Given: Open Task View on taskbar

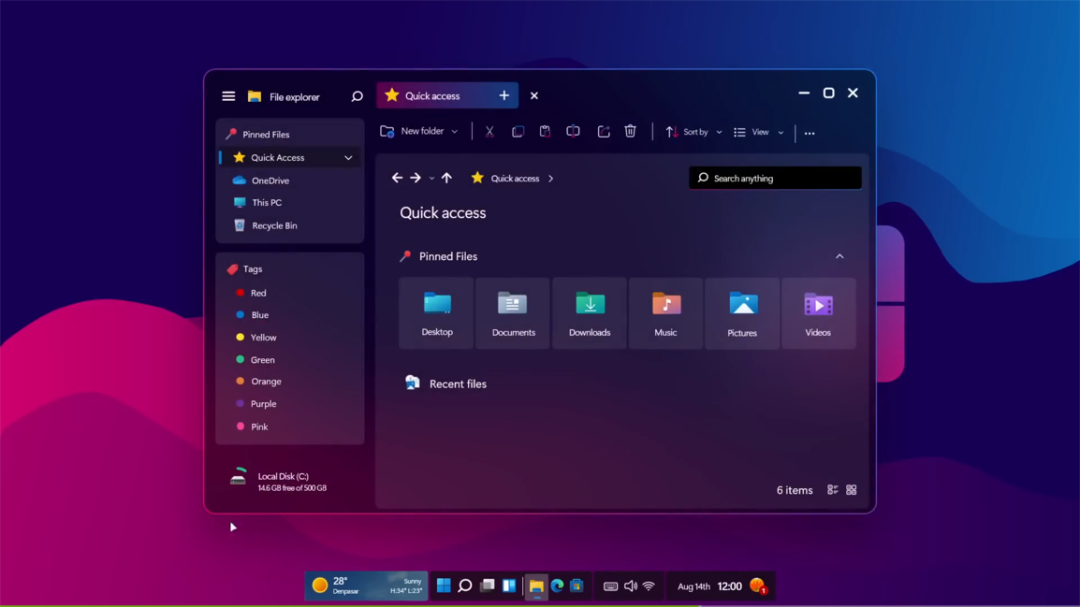Looking at the screenshot, I should 487,586.
